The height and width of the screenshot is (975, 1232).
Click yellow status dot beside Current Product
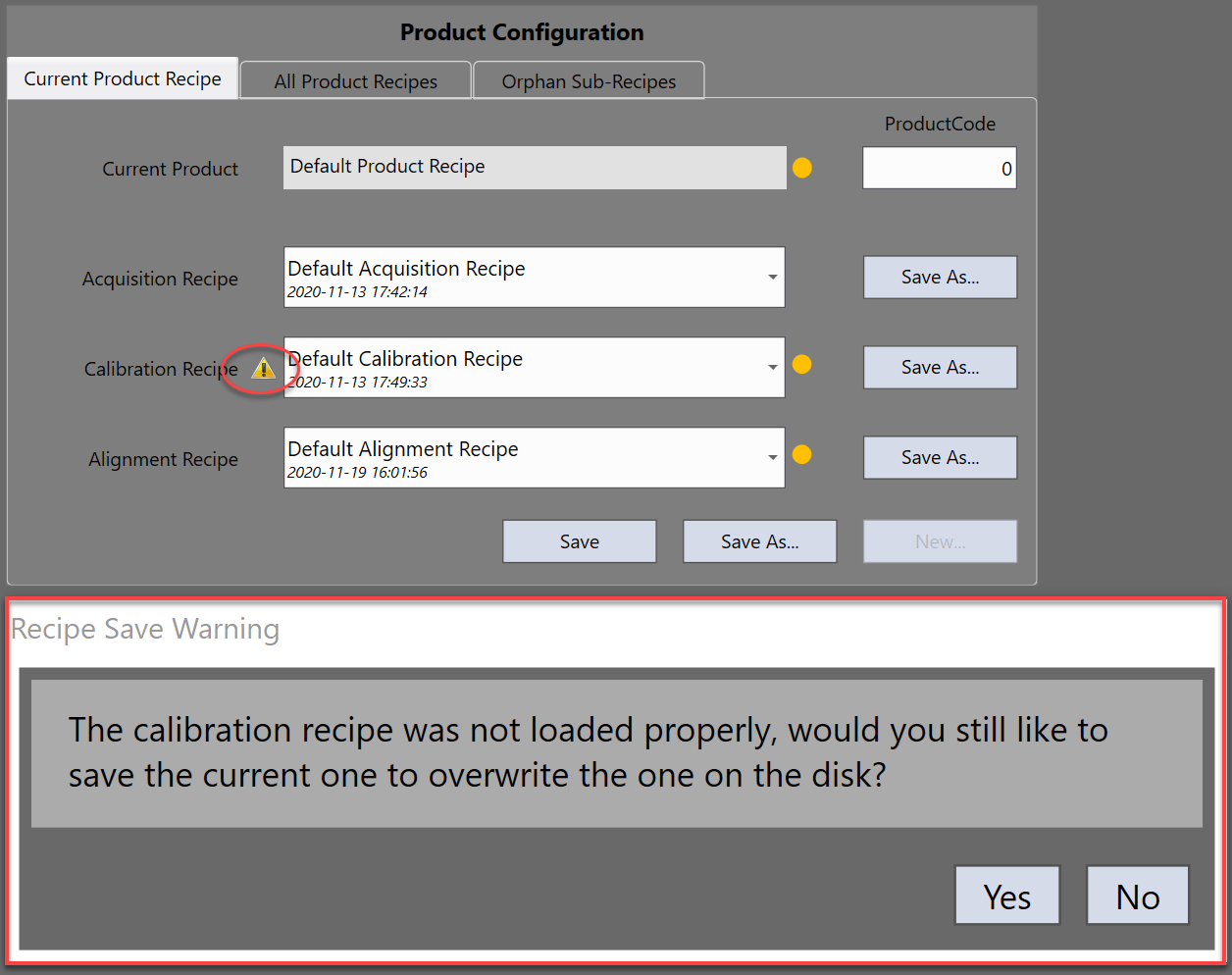(802, 168)
